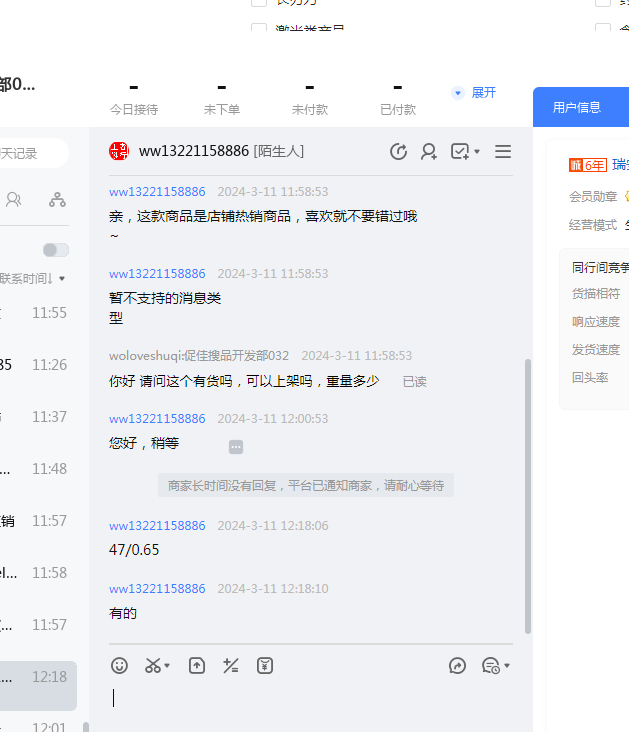The image size is (629, 732).
Task: Expand the quick reply history dropdown arrow
Action: pos(507,666)
